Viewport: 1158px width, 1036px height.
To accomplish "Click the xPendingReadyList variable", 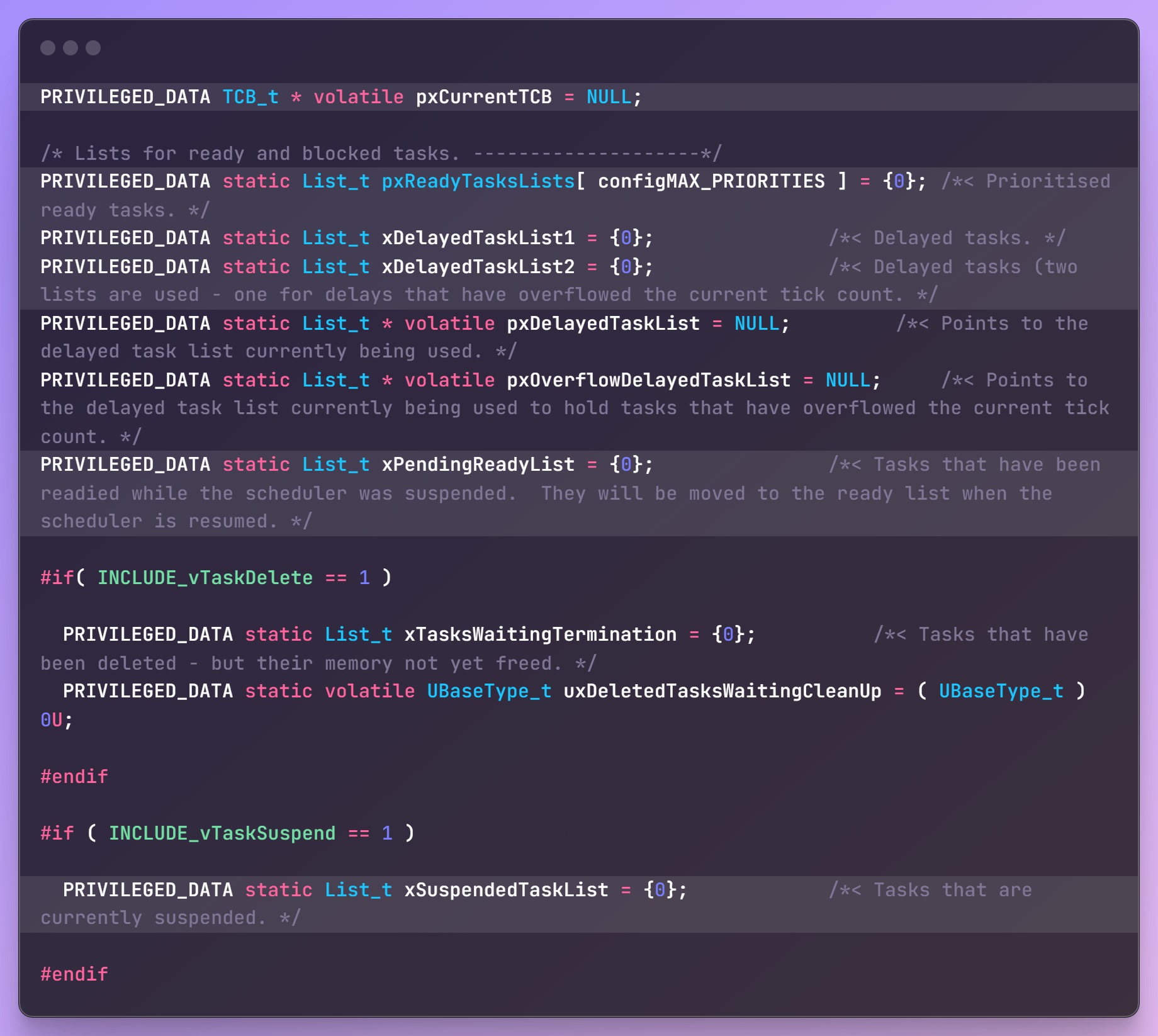I will point(478,465).
